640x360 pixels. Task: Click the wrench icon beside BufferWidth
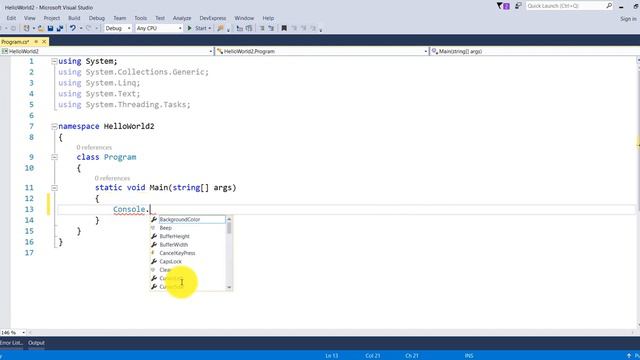(154, 244)
